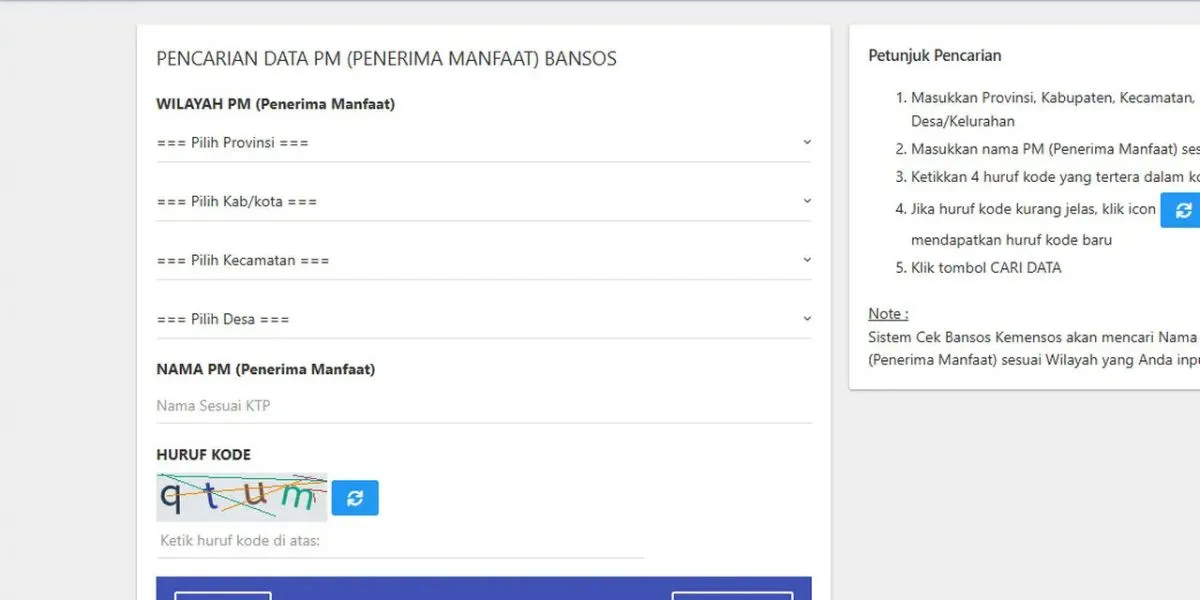The image size is (1200, 600).
Task: Click the HURUF KODE label
Action: (203, 455)
